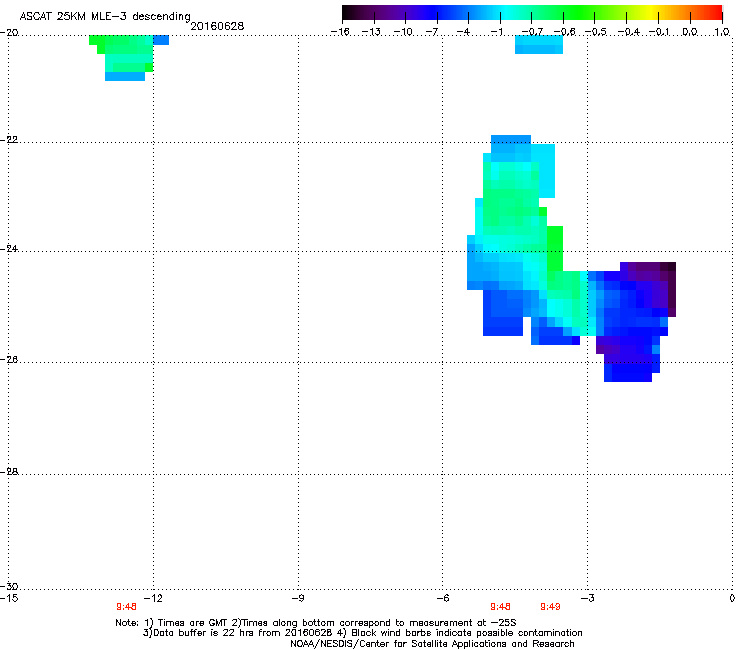Click the blue data patch below -26 line
The height and width of the screenshot is (650, 740).
tap(629, 371)
